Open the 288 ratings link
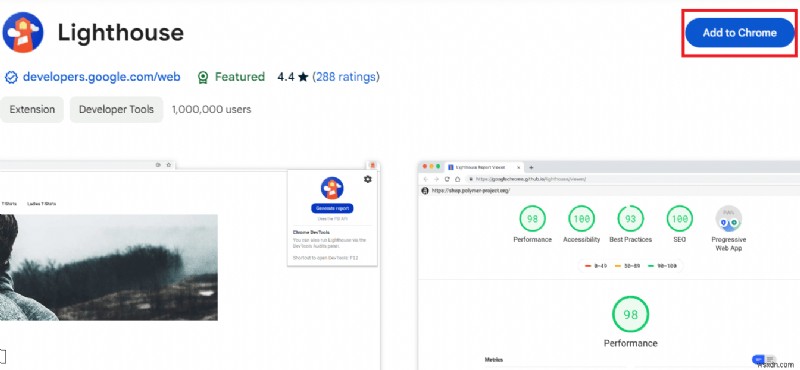The image size is (800, 370). point(346,77)
